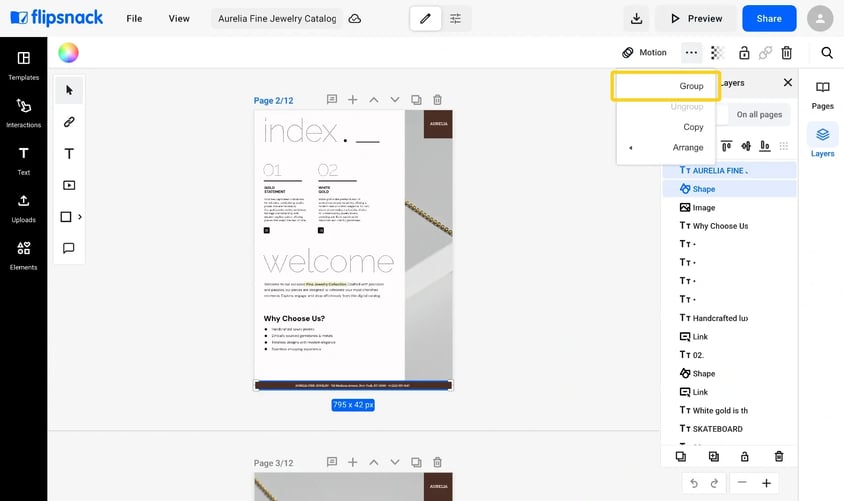Align selected layers to top
Viewport: 844px width, 501px height.
pyautogui.click(x=726, y=146)
